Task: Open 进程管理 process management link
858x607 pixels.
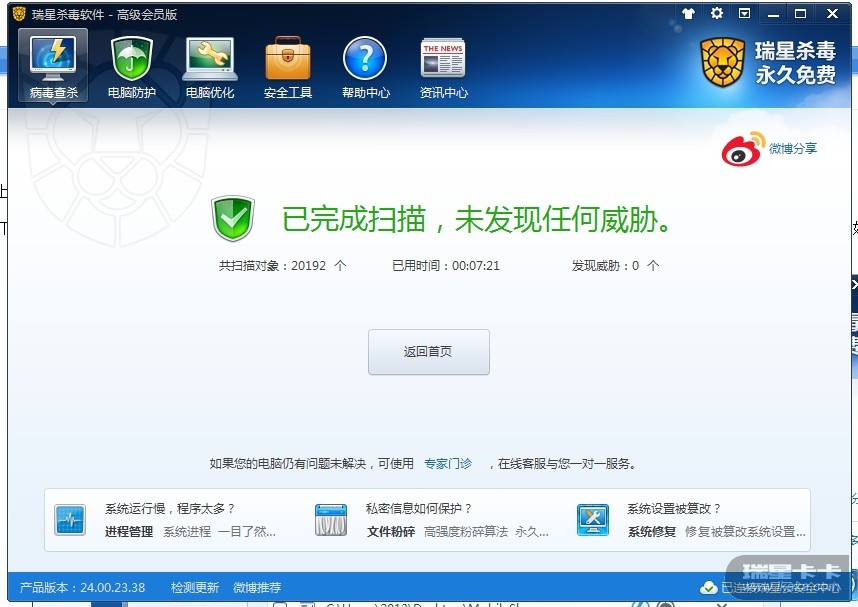Action: [x=129, y=531]
